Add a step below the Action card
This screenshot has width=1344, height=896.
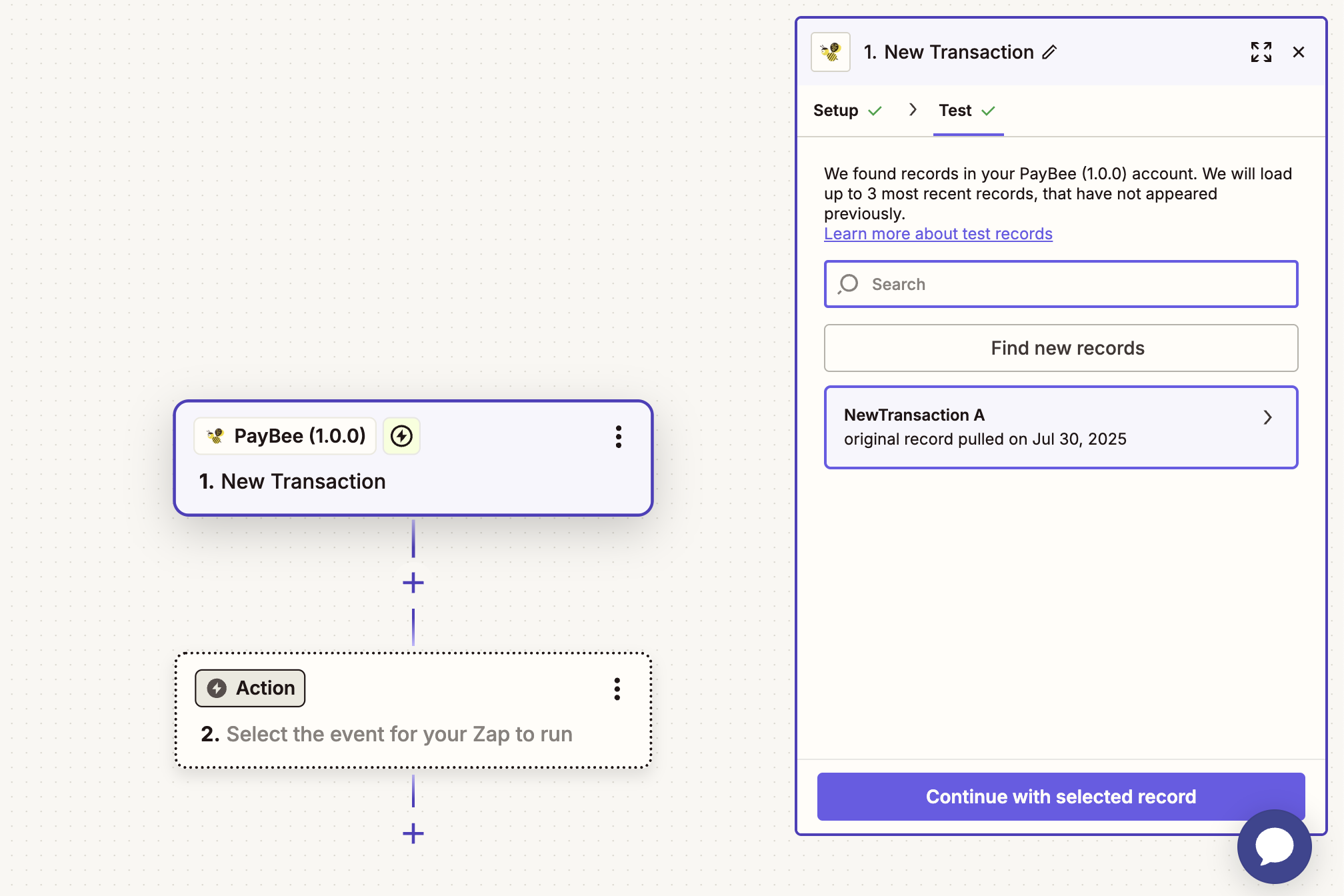point(413,833)
